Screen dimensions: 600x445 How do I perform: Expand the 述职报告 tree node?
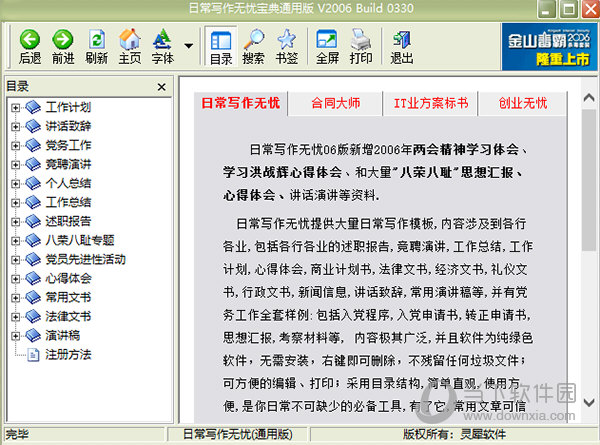click(x=15, y=222)
